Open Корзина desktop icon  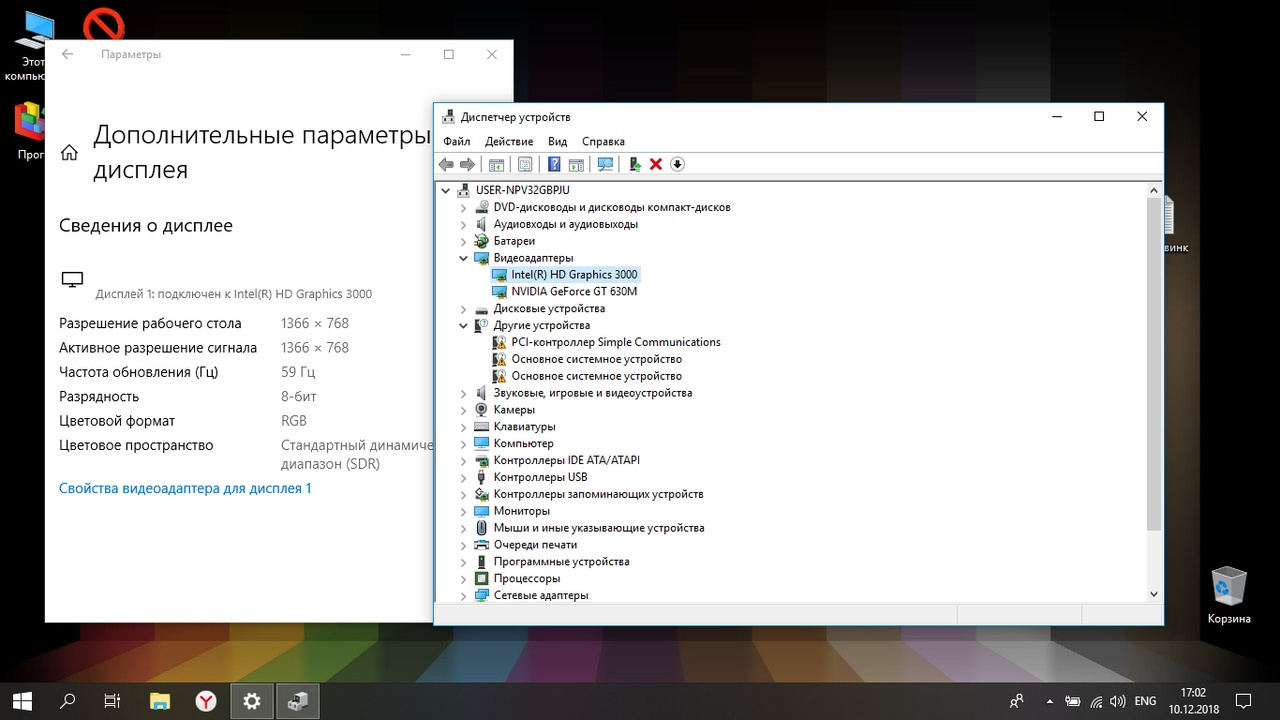coord(1229,595)
